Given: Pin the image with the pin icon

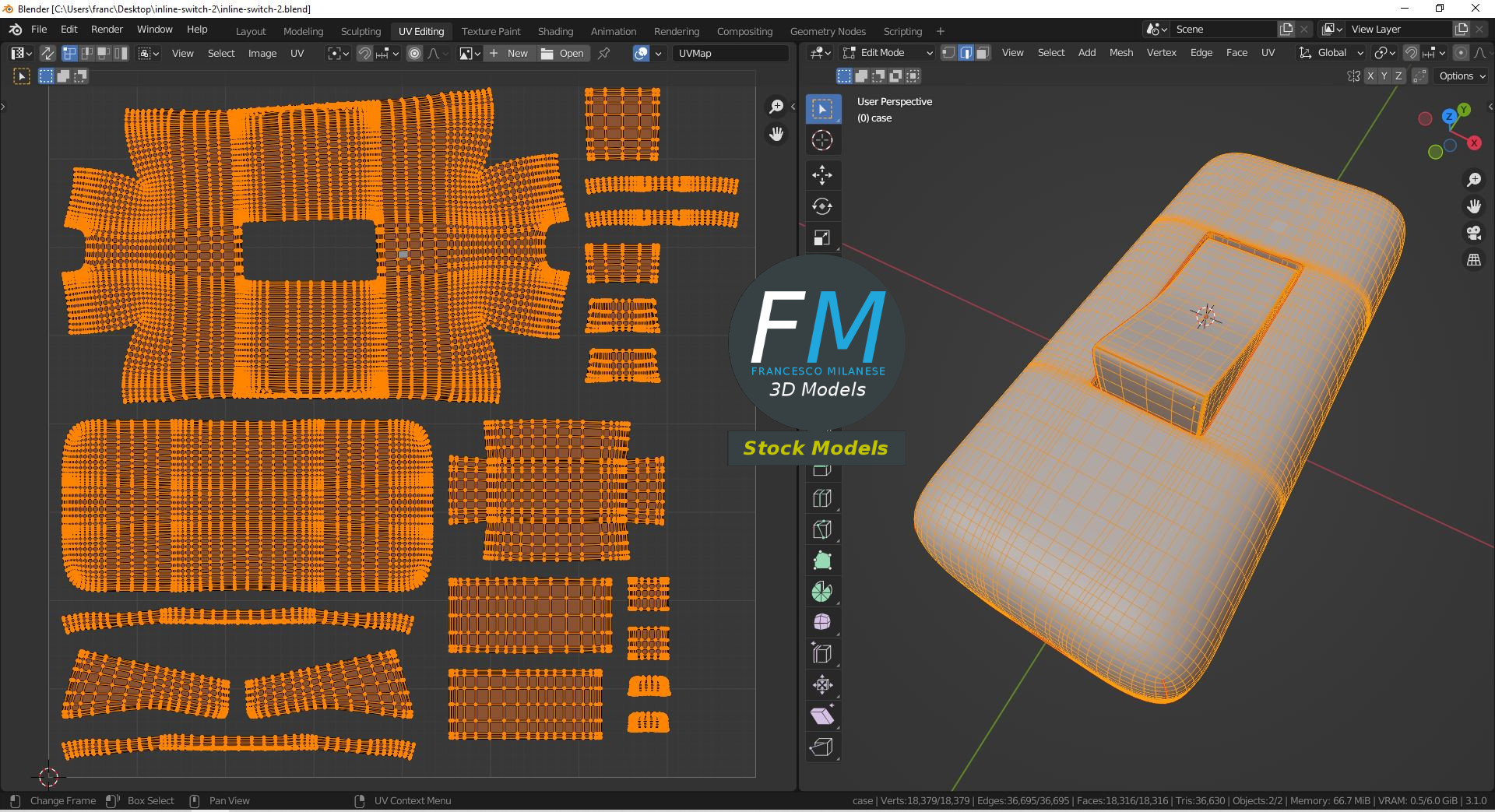Looking at the screenshot, I should coord(603,54).
